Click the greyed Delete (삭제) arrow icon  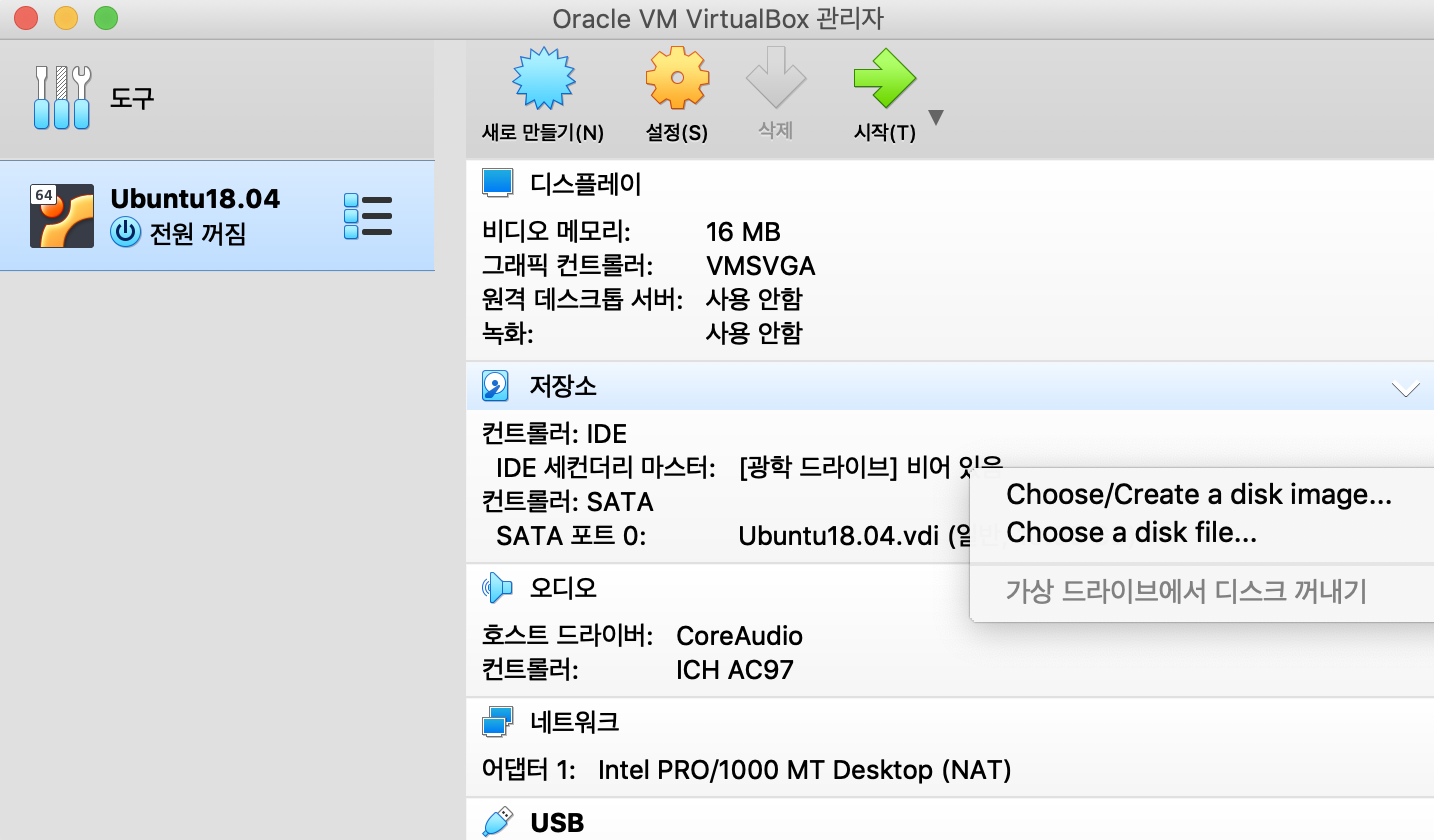point(776,78)
